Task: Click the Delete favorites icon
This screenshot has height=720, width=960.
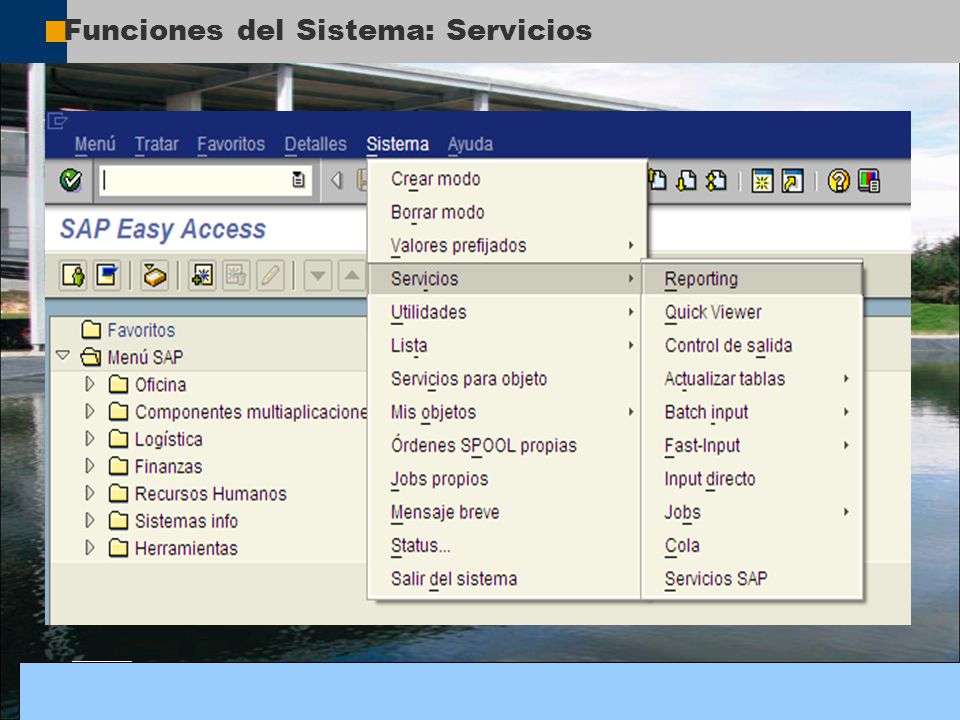Action: tap(236, 276)
